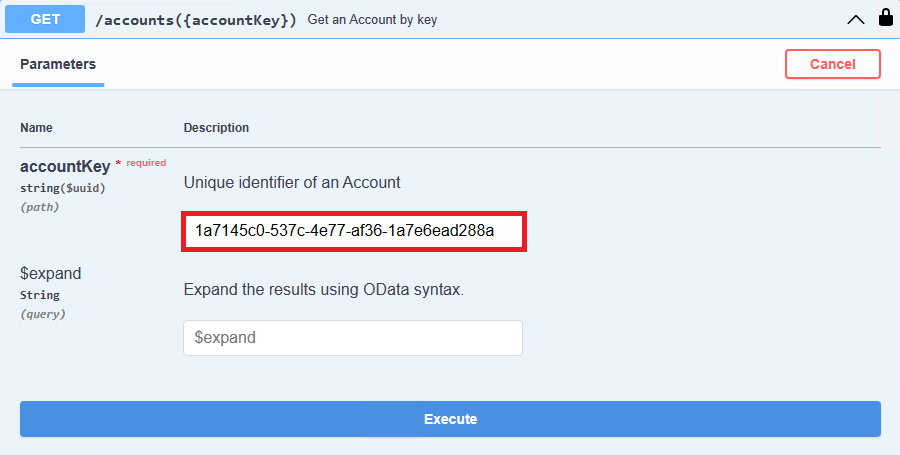This screenshot has height=455, width=900.
Task: Click the accountKey parameter name
Action: pyautogui.click(x=65, y=166)
